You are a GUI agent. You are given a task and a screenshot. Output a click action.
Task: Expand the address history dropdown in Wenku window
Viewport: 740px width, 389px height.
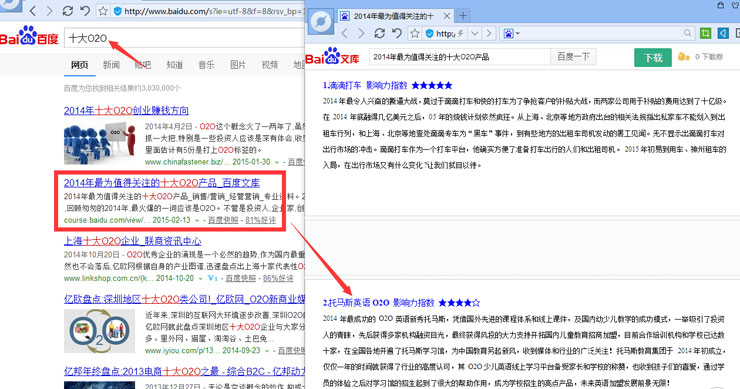(475, 33)
